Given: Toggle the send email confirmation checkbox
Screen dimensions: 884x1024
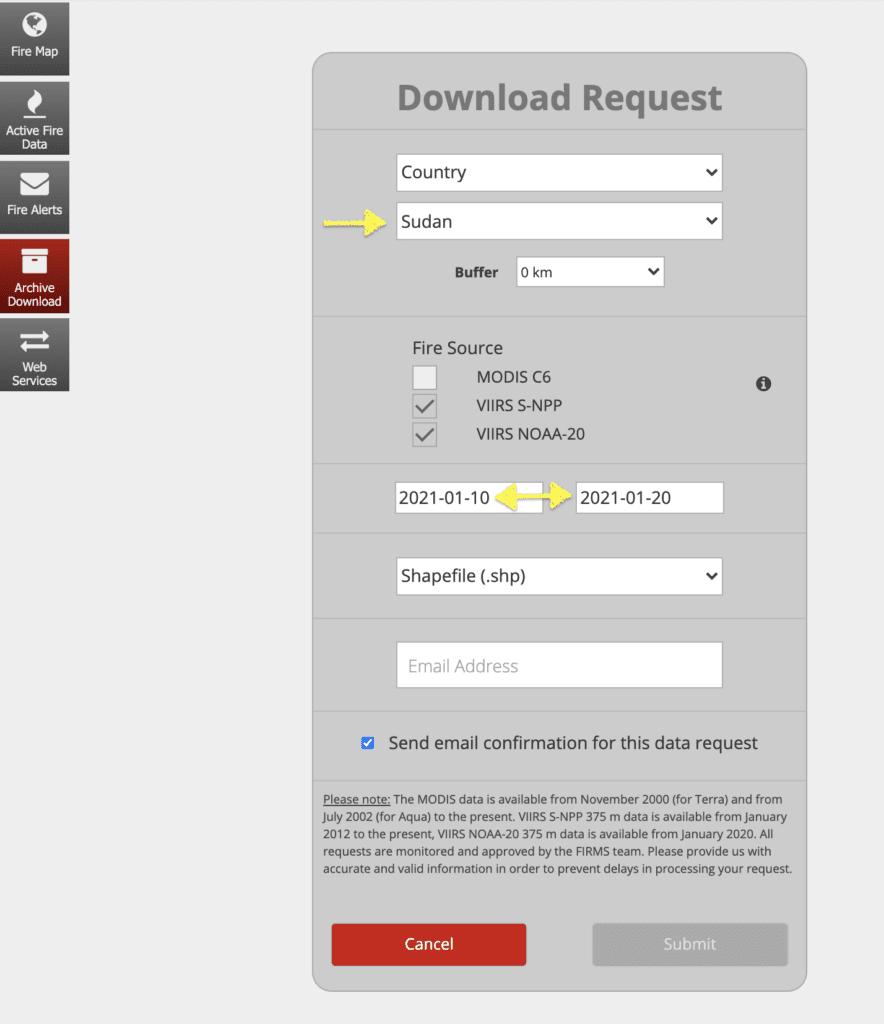Looking at the screenshot, I should pos(368,743).
